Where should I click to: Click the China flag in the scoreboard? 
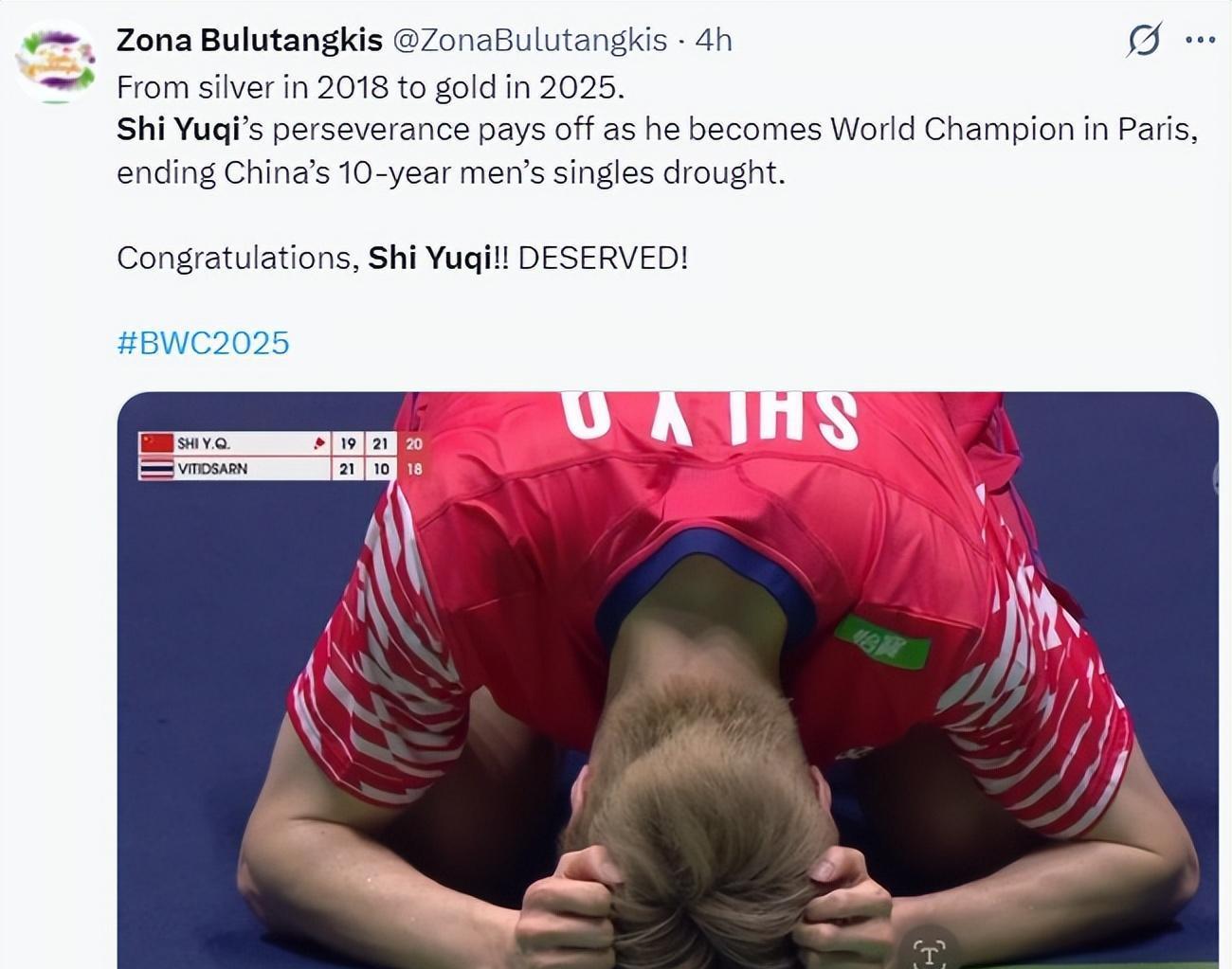pos(157,443)
